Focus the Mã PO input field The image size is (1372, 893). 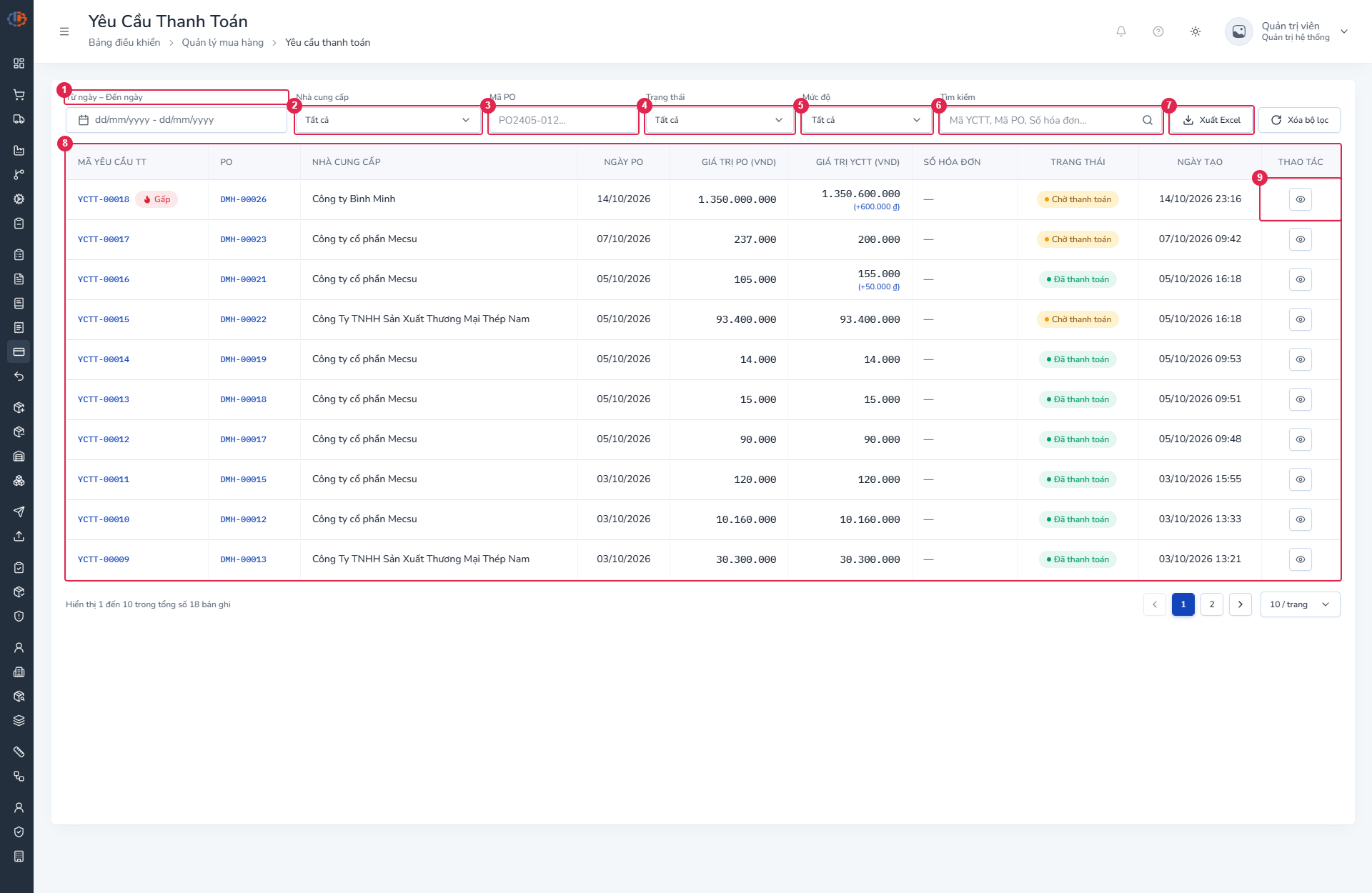click(563, 120)
